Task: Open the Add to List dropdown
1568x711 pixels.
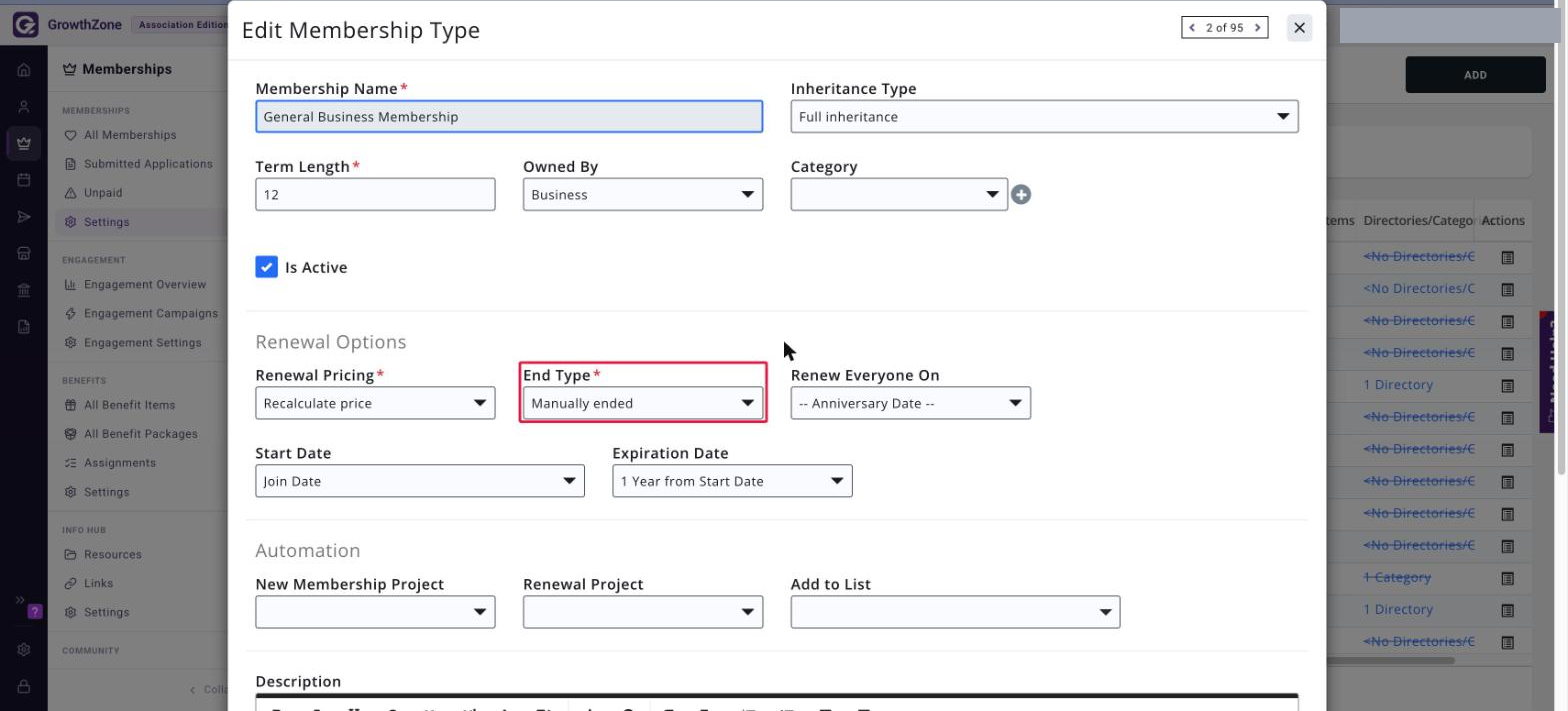Action: (955, 612)
